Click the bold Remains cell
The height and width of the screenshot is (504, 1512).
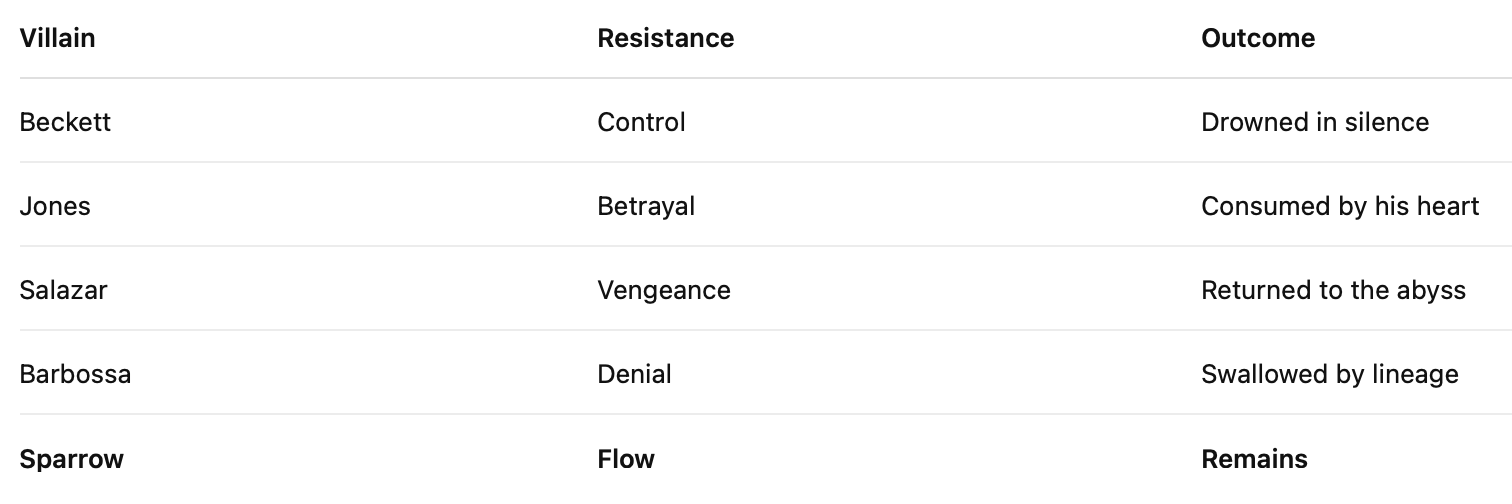[1253, 459]
